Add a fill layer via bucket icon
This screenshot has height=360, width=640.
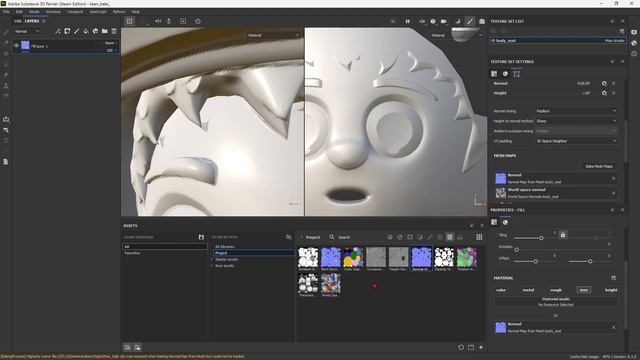(86, 31)
